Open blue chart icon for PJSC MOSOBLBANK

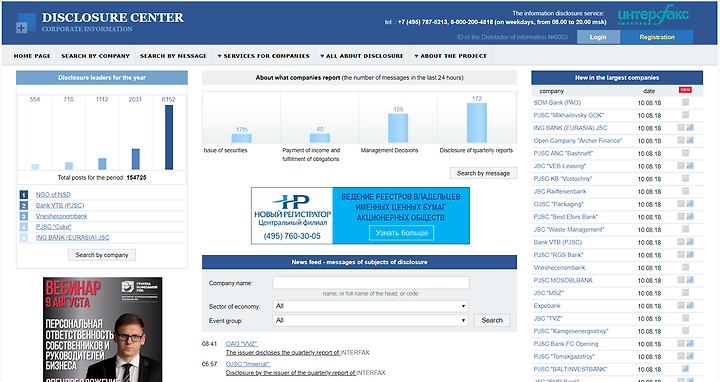point(690,280)
